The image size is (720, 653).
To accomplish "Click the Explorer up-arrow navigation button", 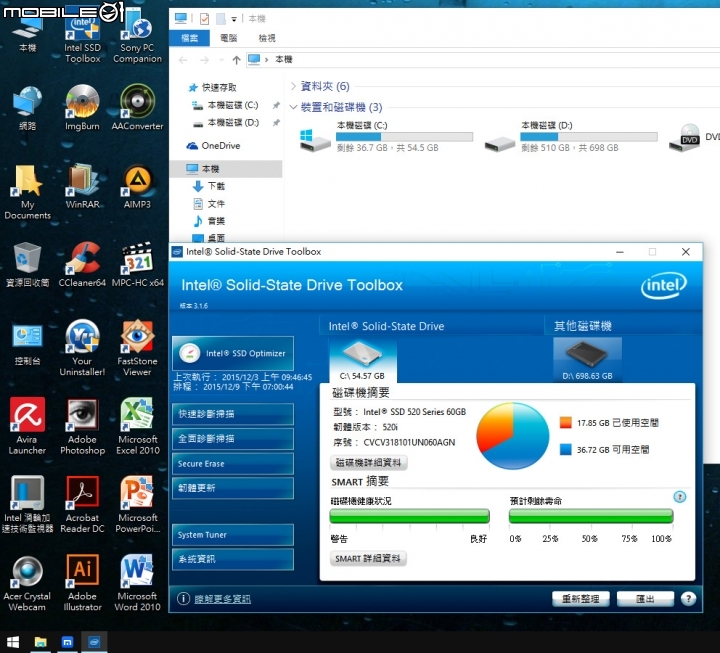I will coord(236,60).
